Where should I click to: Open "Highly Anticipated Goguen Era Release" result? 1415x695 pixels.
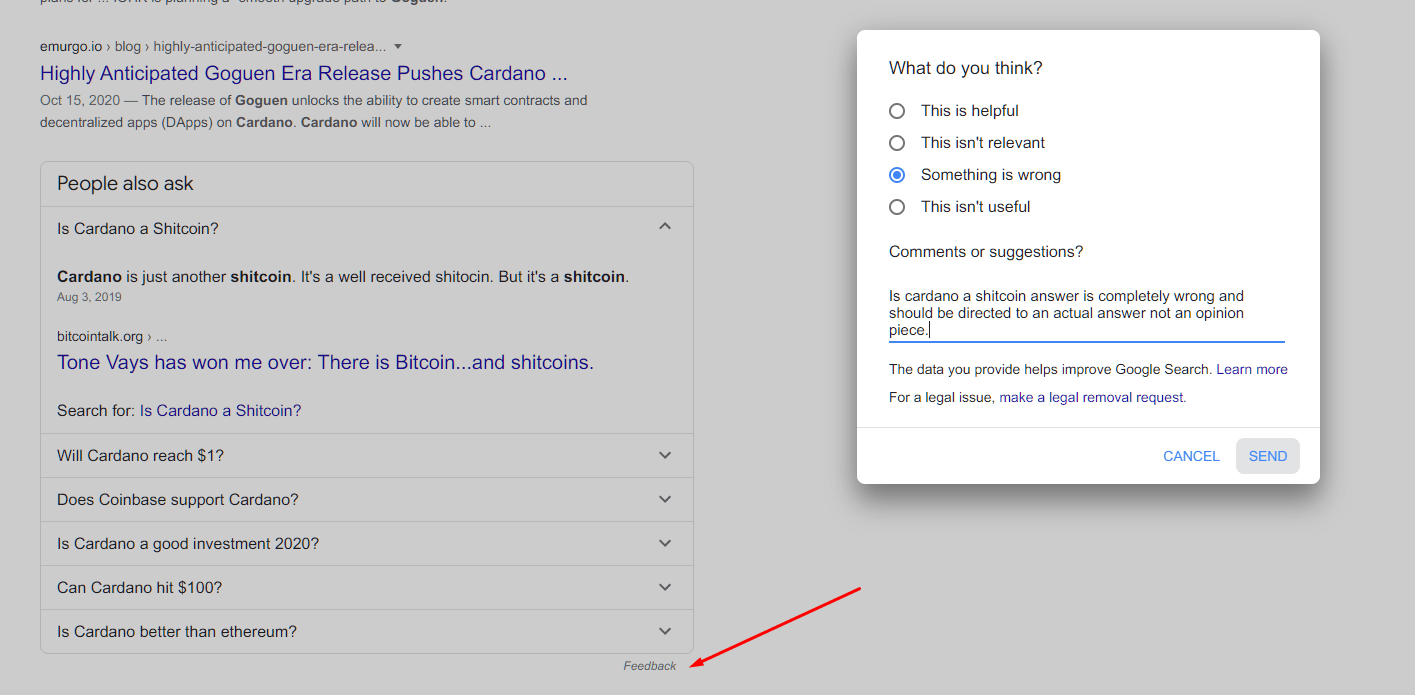(304, 73)
